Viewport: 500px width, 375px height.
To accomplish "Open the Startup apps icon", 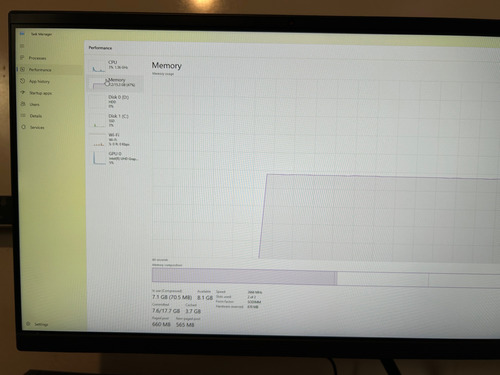I will coord(23,93).
